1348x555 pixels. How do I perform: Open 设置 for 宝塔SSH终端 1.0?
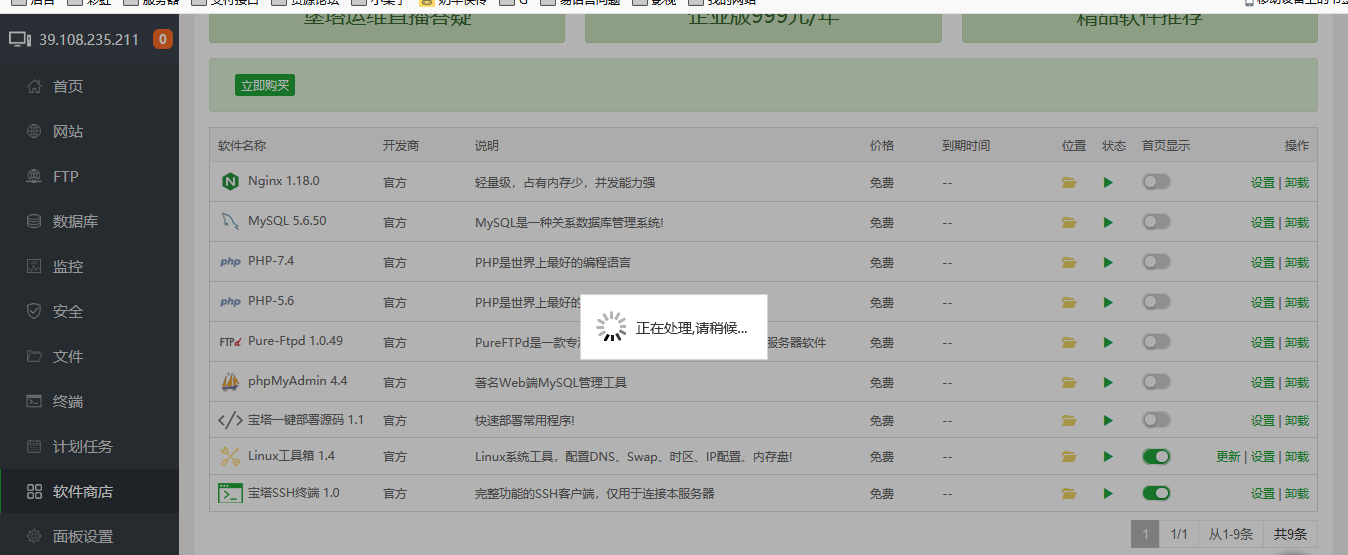1263,494
